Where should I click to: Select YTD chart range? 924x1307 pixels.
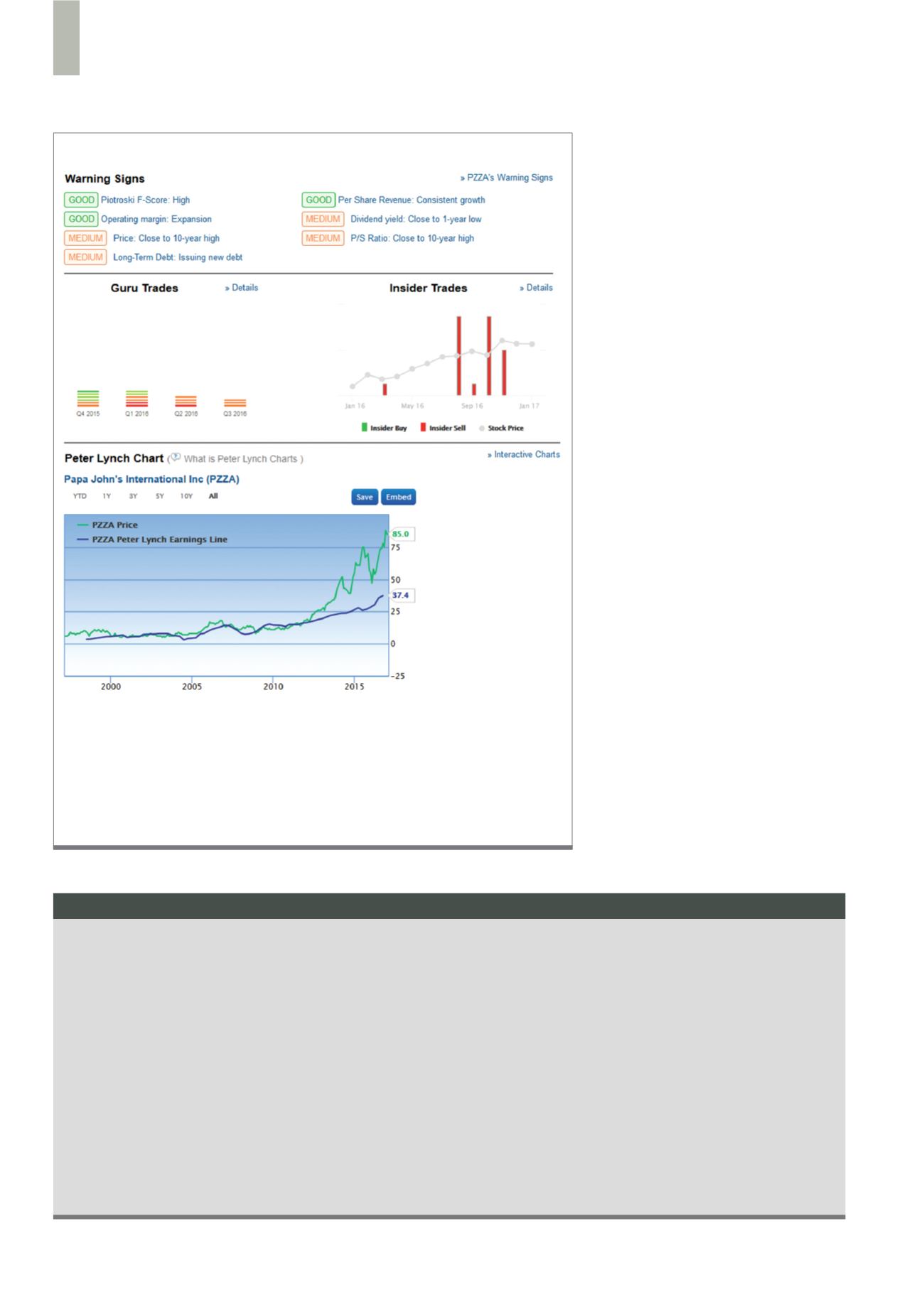[x=80, y=497]
